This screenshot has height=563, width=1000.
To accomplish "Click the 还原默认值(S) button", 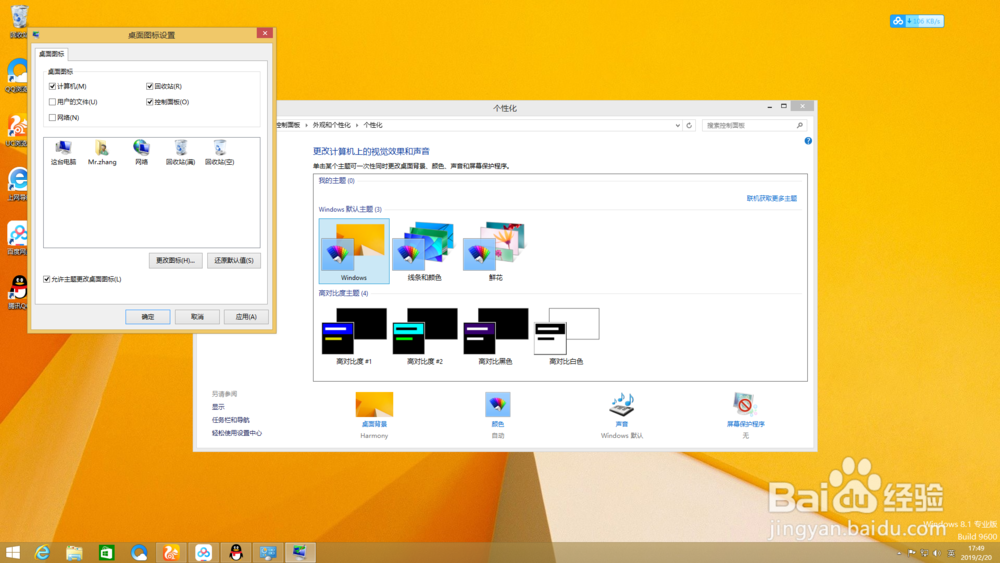I will point(234,260).
